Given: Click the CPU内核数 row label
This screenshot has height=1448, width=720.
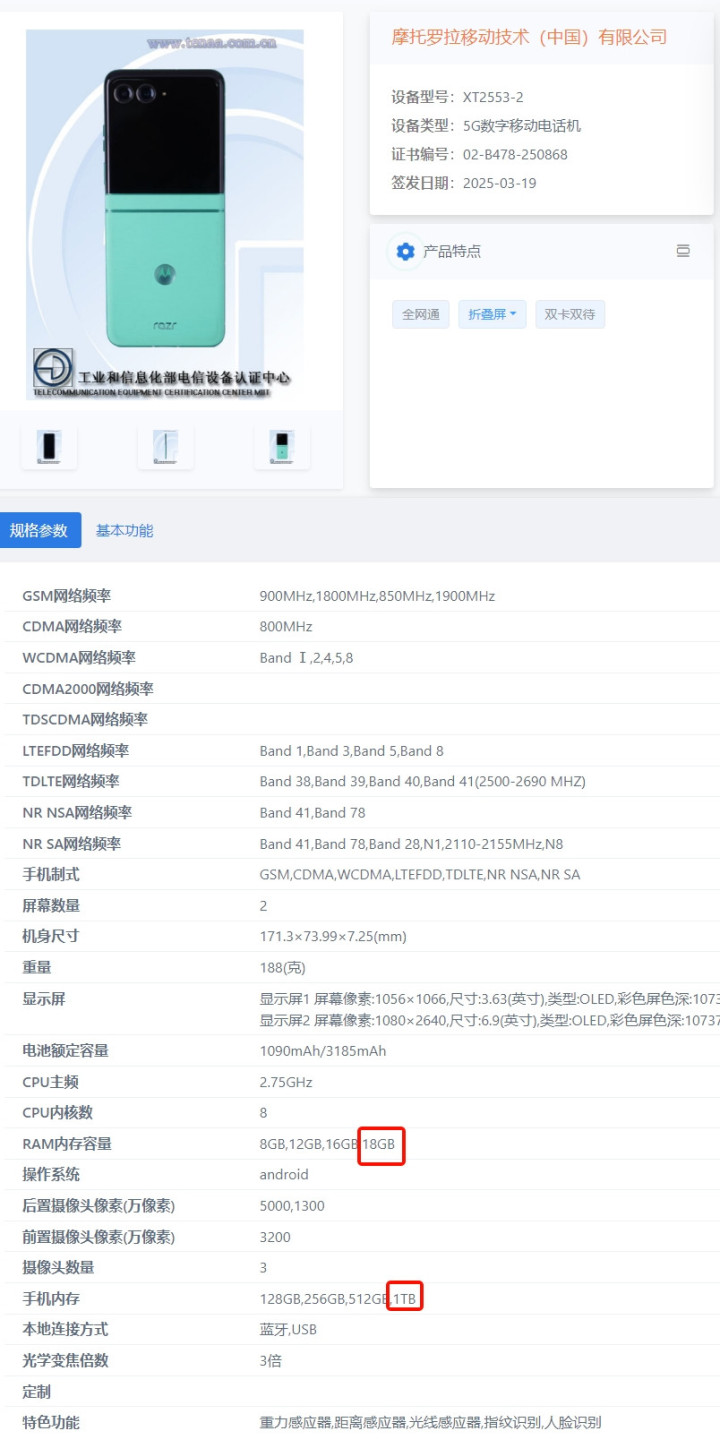Looking at the screenshot, I should click(59, 1113).
